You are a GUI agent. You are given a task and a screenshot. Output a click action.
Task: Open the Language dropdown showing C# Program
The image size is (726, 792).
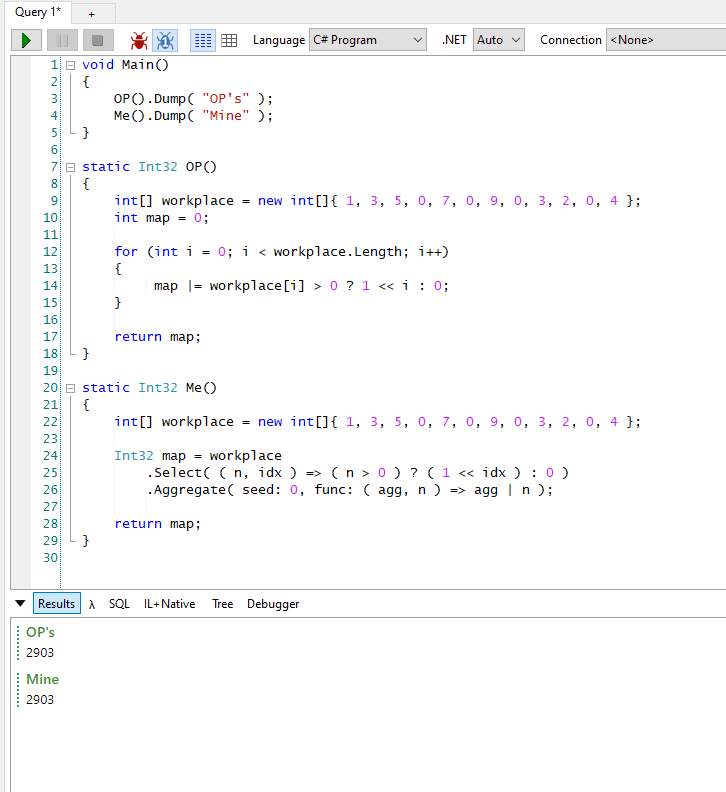click(368, 40)
